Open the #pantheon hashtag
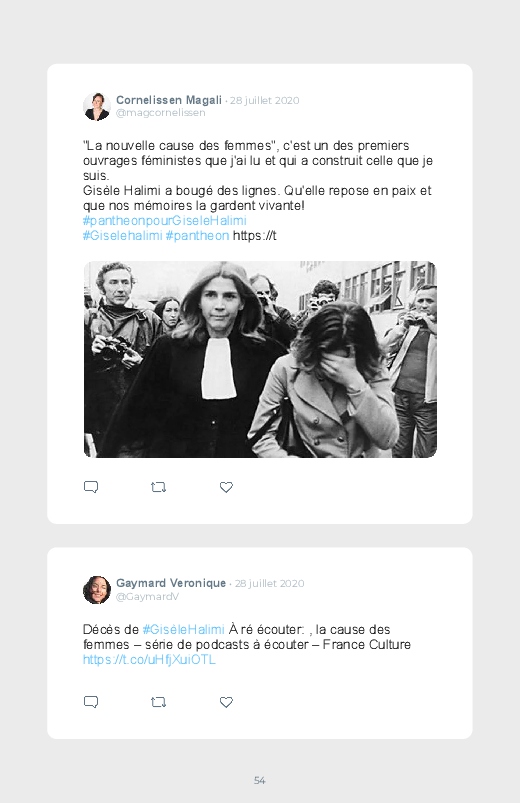The image size is (520, 803). point(197,236)
